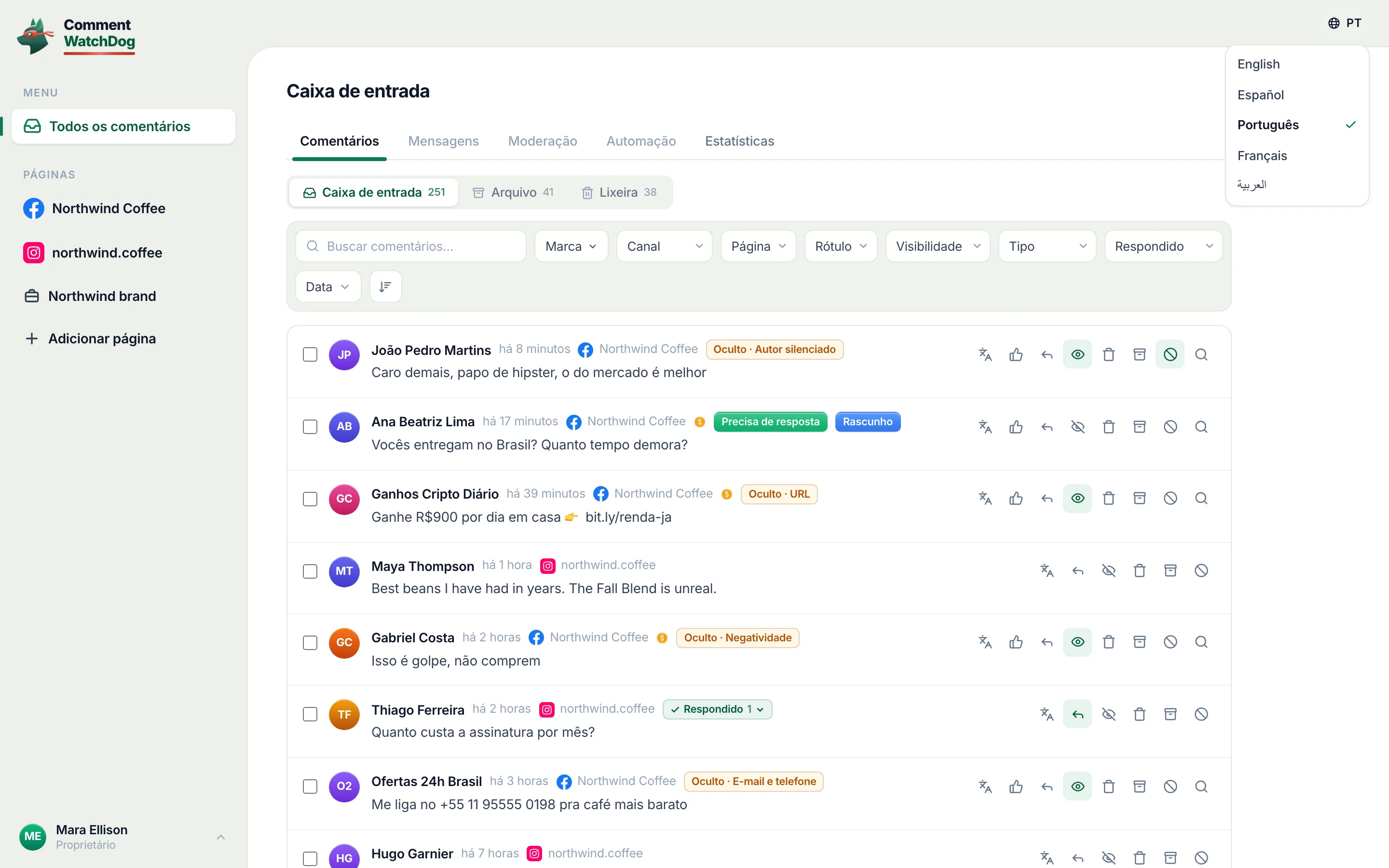Hide Maya Thompson's comment
Viewport: 1389px width, 868px height.
pos(1108,570)
